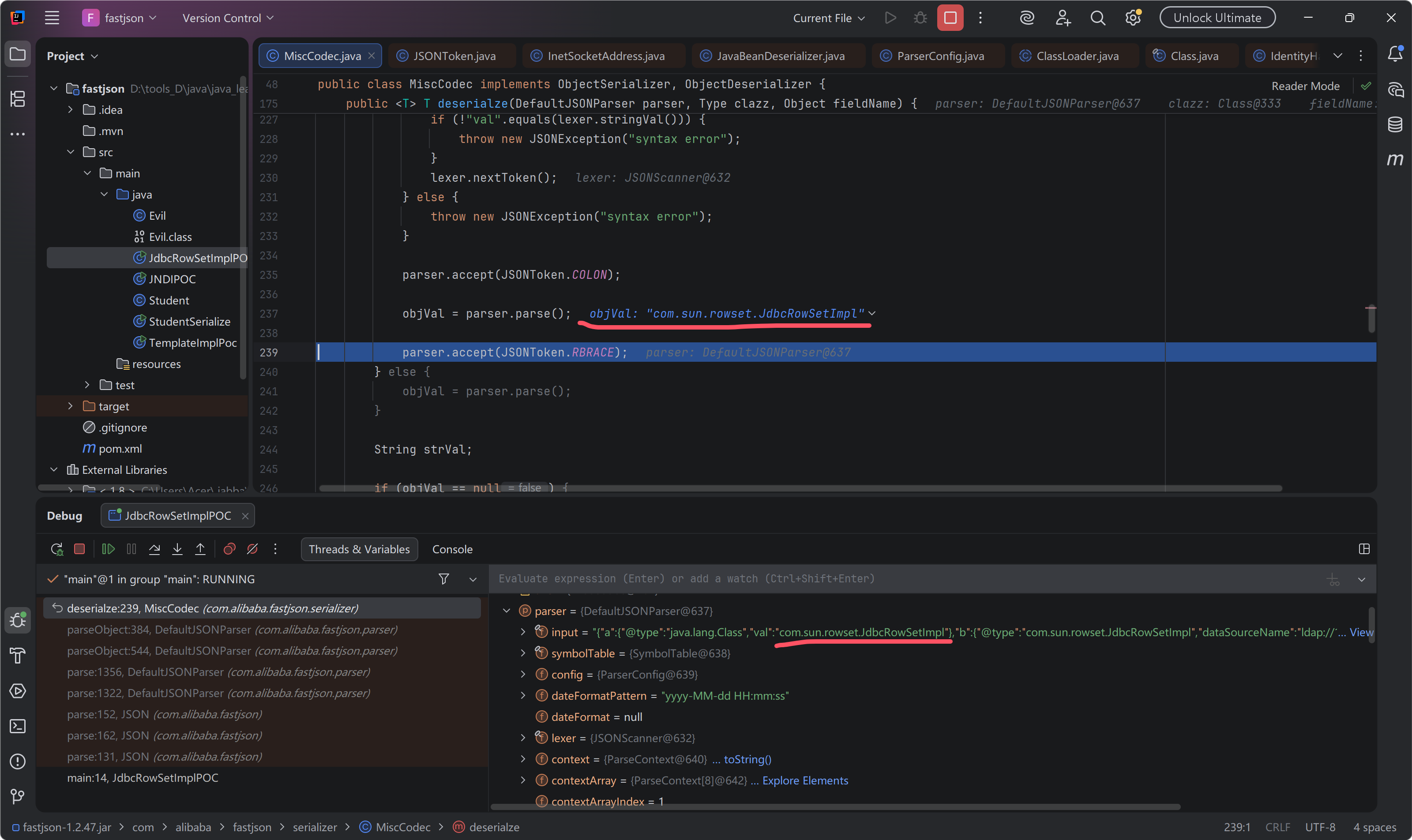Show the hidden editor tabs dropdown

click(x=1338, y=56)
